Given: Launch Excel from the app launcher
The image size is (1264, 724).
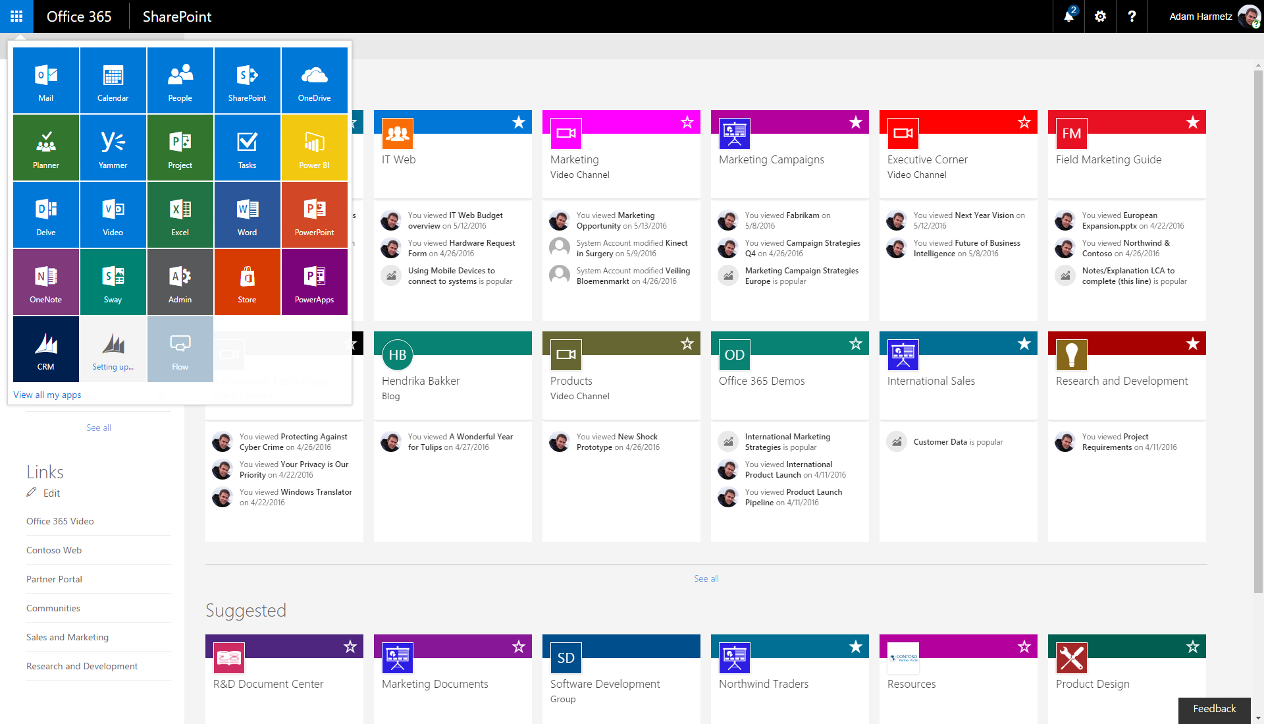Looking at the screenshot, I should (180, 214).
